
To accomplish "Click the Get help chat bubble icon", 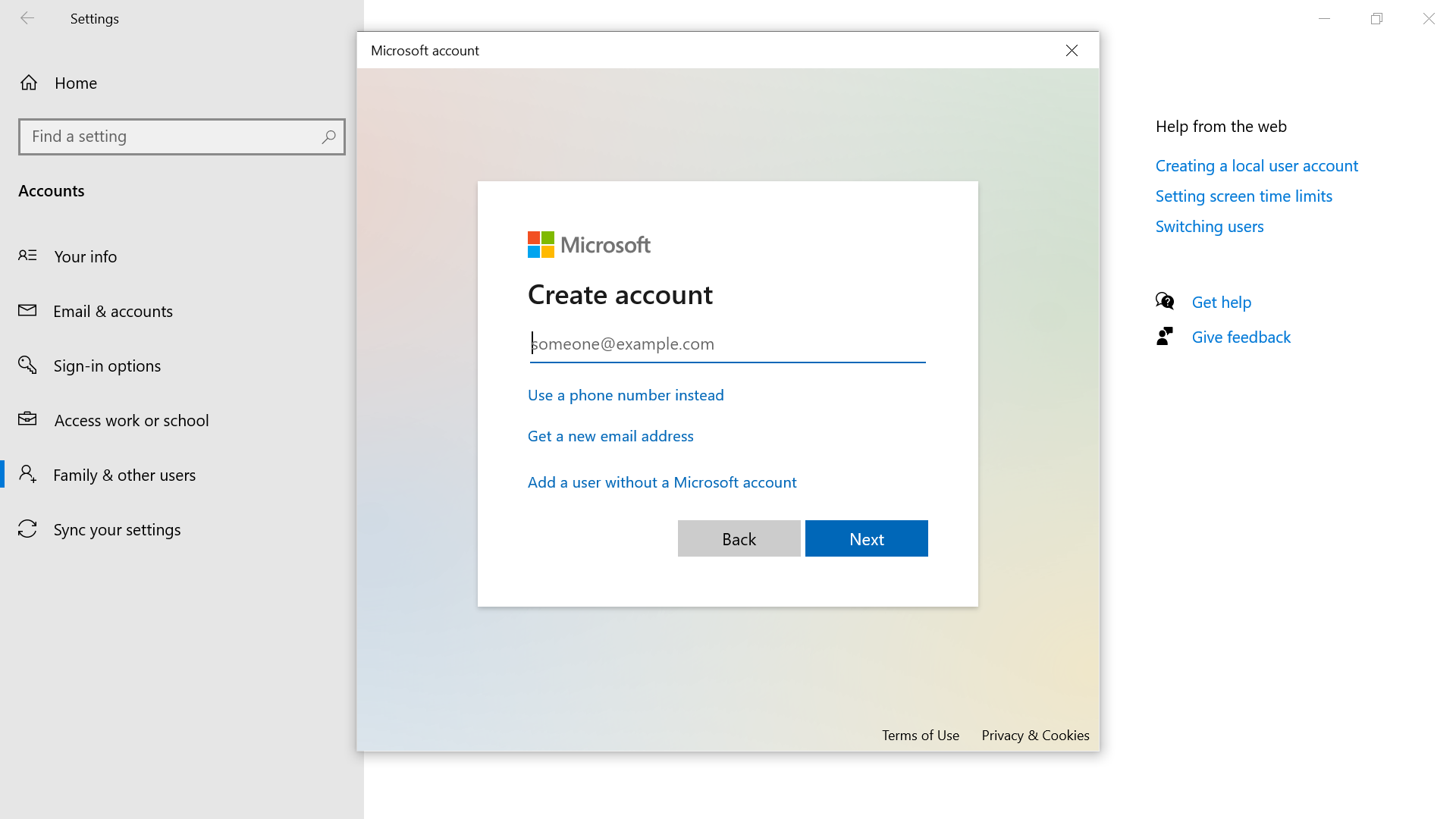I will pyautogui.click(x=1165, y=301).
